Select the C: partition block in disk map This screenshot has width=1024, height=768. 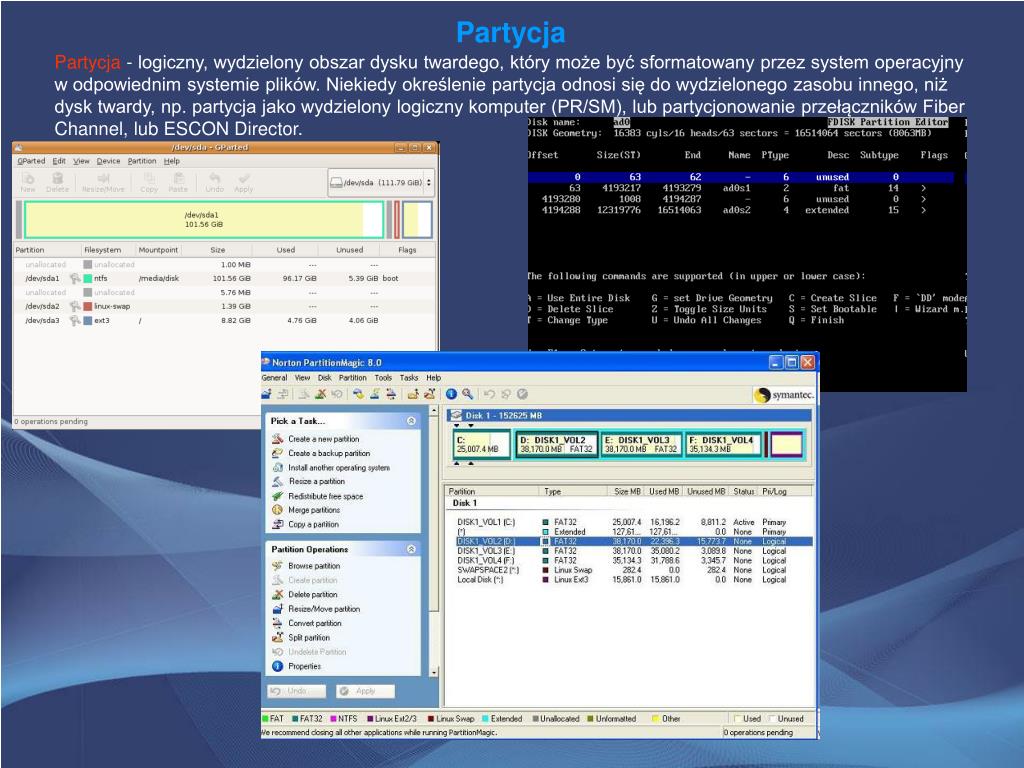[x=481, y=445]
